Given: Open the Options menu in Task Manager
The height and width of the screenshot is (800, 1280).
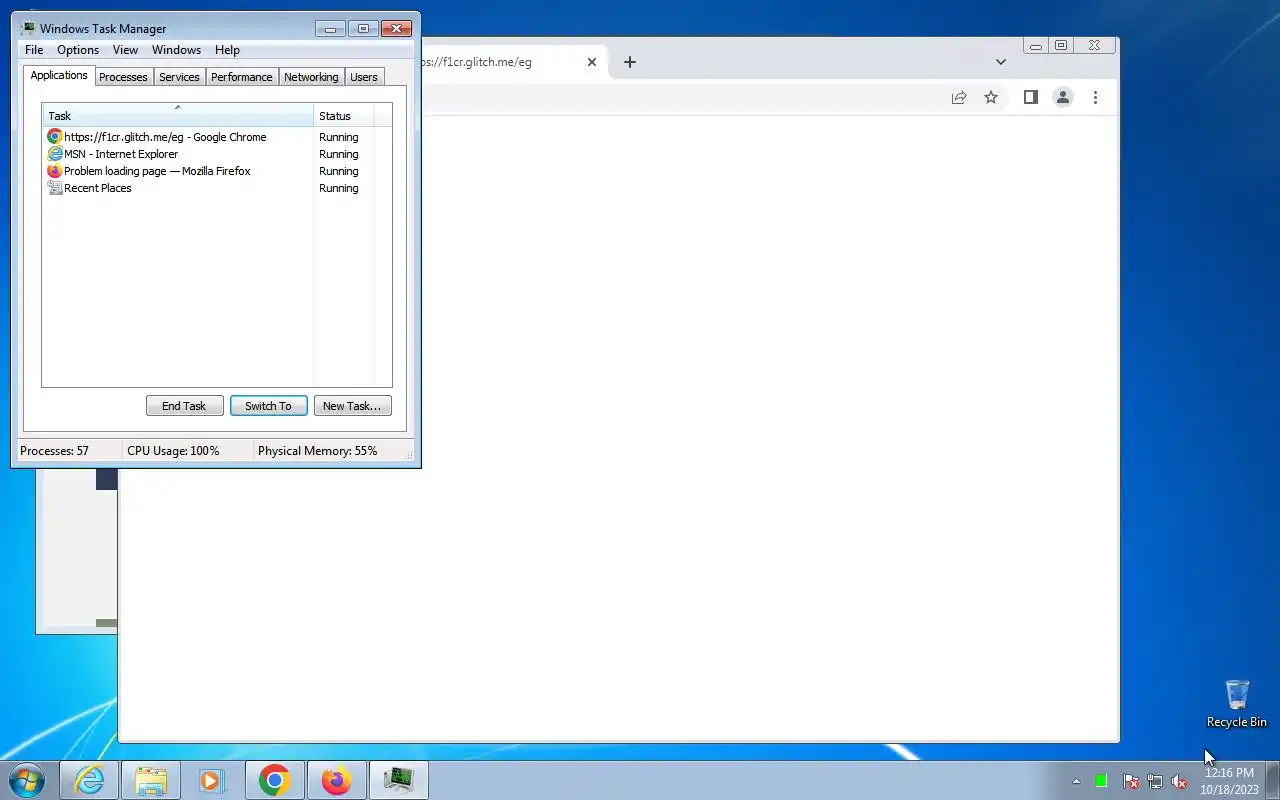Looking at the screenshot, I should point(78,50).
